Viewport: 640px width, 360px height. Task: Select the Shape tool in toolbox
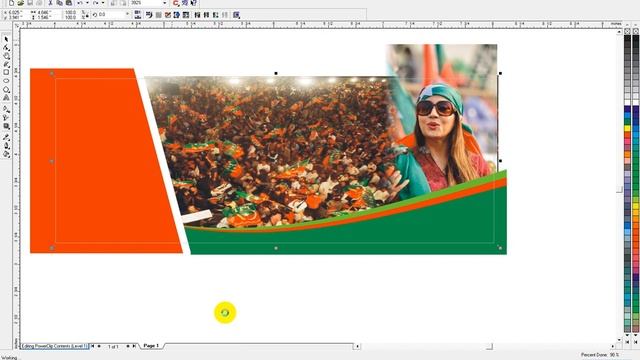[6, 48]
